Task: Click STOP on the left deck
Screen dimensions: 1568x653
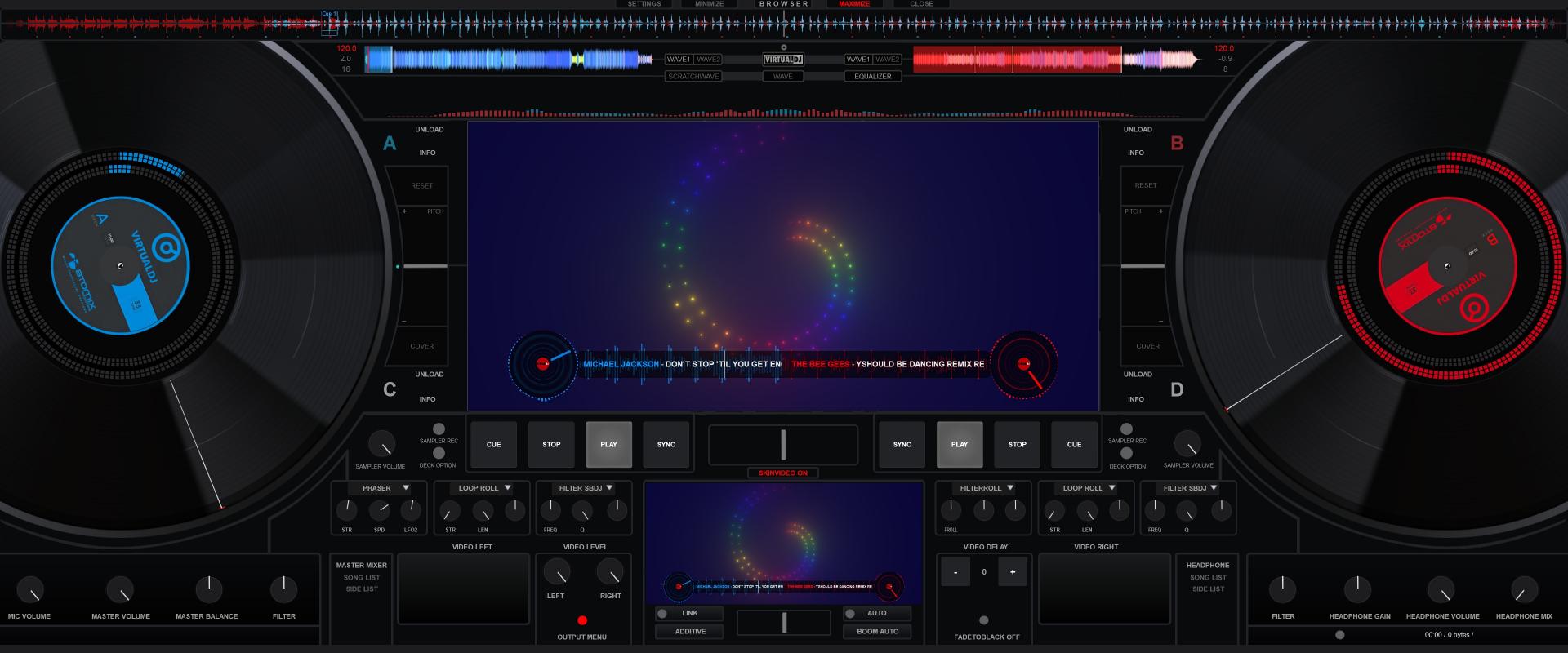Action: pyautogui.click(x=551, y=444)
